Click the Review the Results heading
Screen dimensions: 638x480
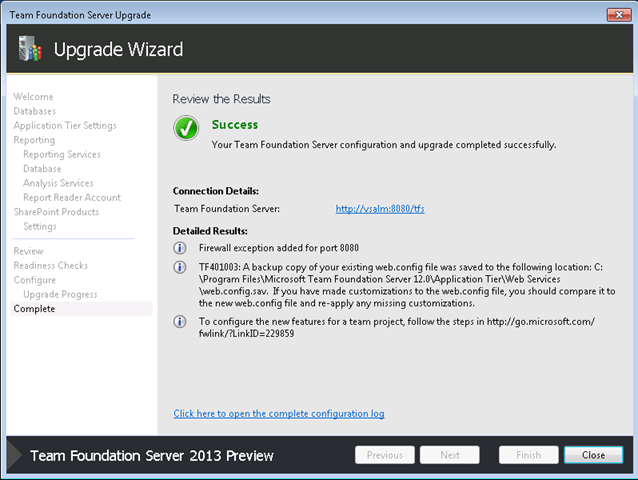(221, 99)
